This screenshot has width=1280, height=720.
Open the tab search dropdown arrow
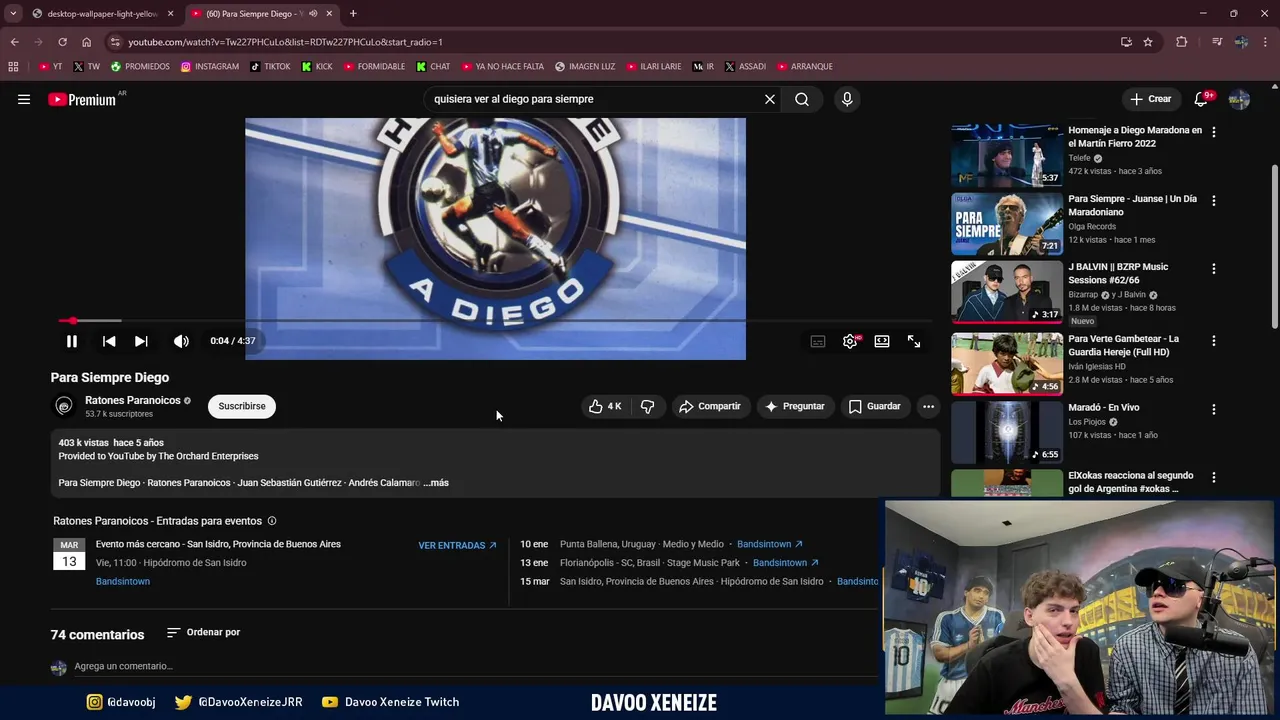pyautogui.click(x=13, y=14)
